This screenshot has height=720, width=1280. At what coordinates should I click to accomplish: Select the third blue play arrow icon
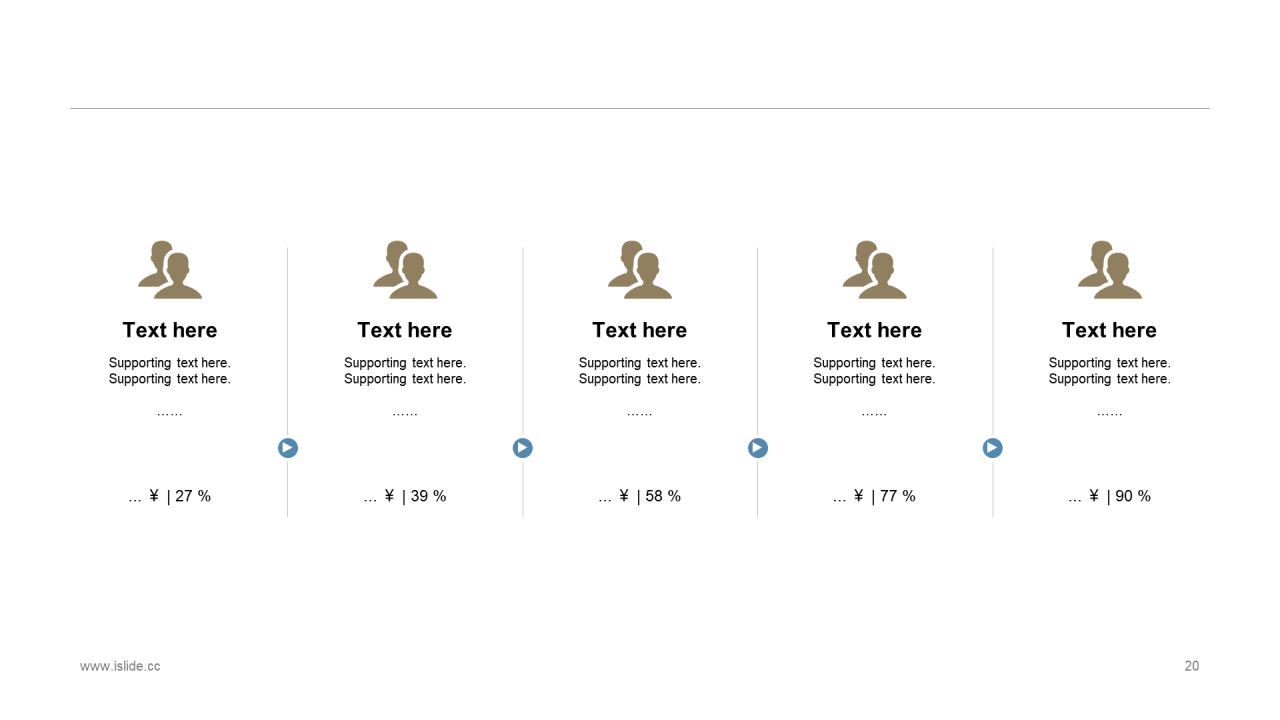758,448
